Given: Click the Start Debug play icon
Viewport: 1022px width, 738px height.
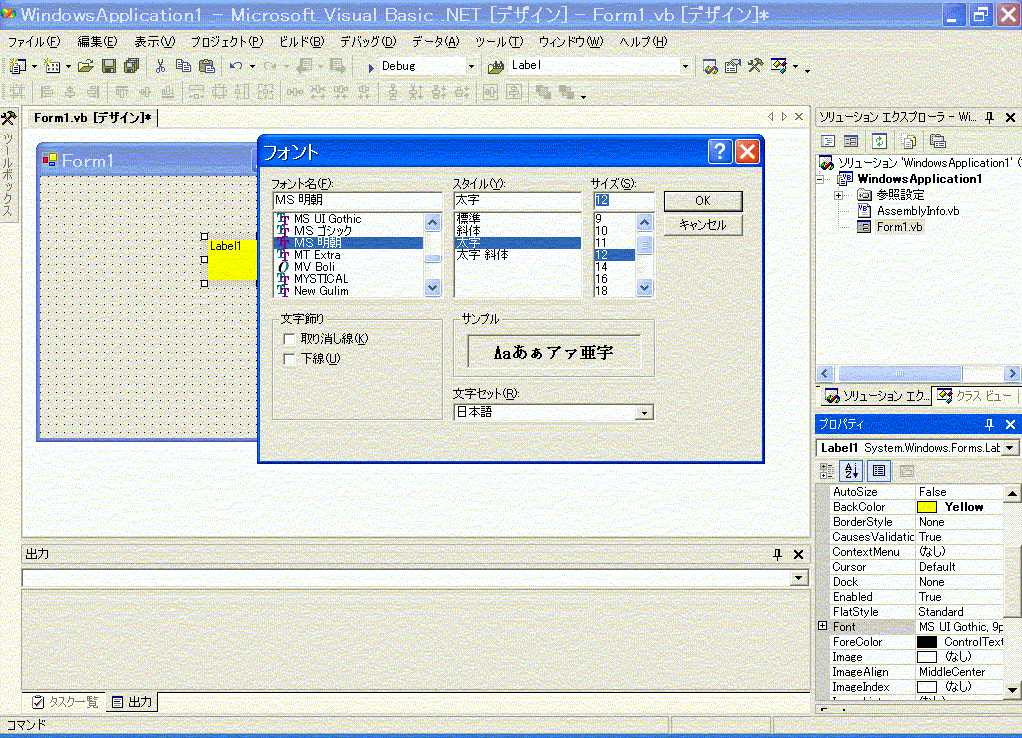Looking at the screenshot, I should point(371,67).
